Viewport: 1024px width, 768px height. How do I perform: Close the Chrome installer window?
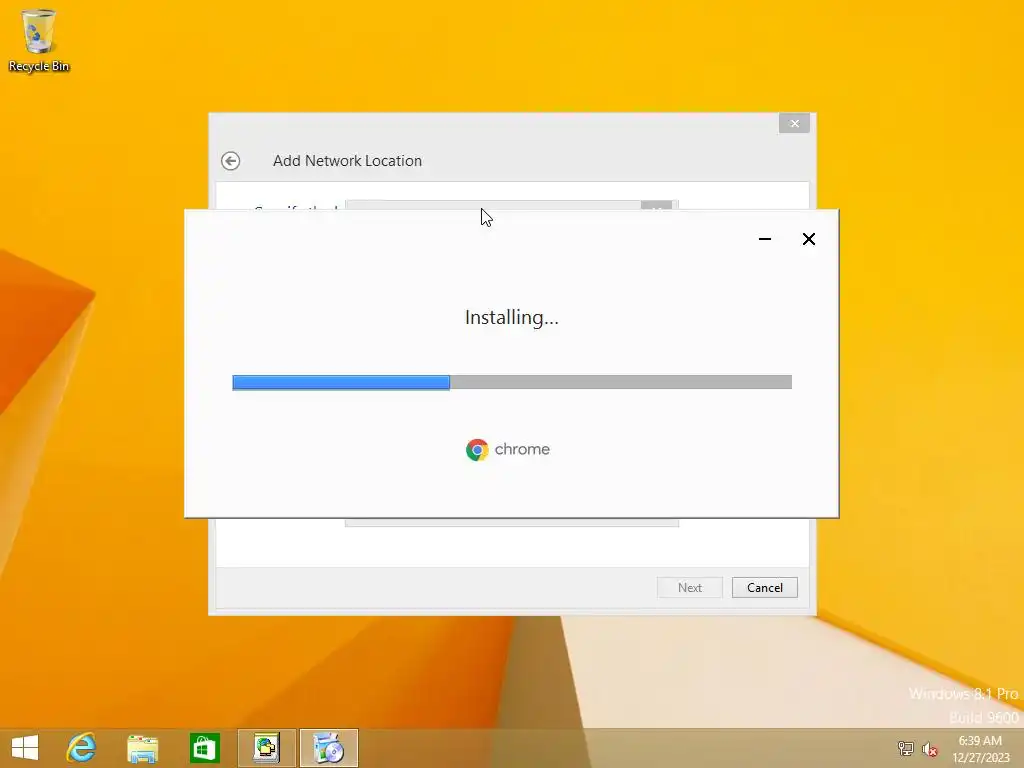(x=808, y=239)
